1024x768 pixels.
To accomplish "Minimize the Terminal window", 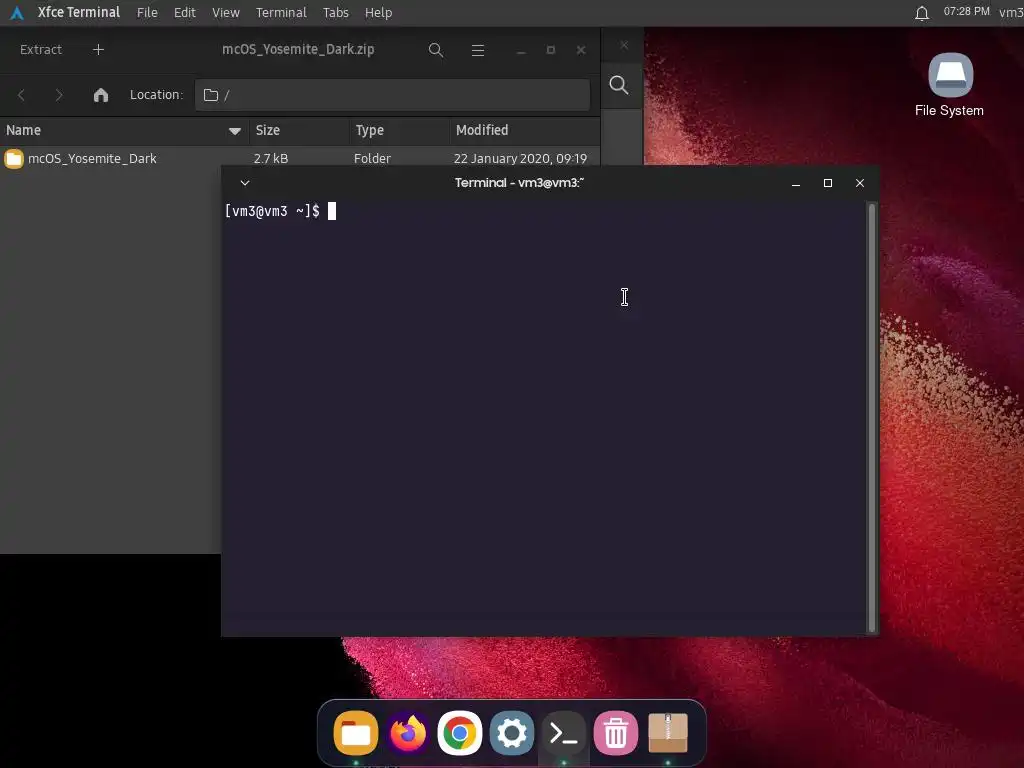I will pyautogui.click(x=795, y=184).
